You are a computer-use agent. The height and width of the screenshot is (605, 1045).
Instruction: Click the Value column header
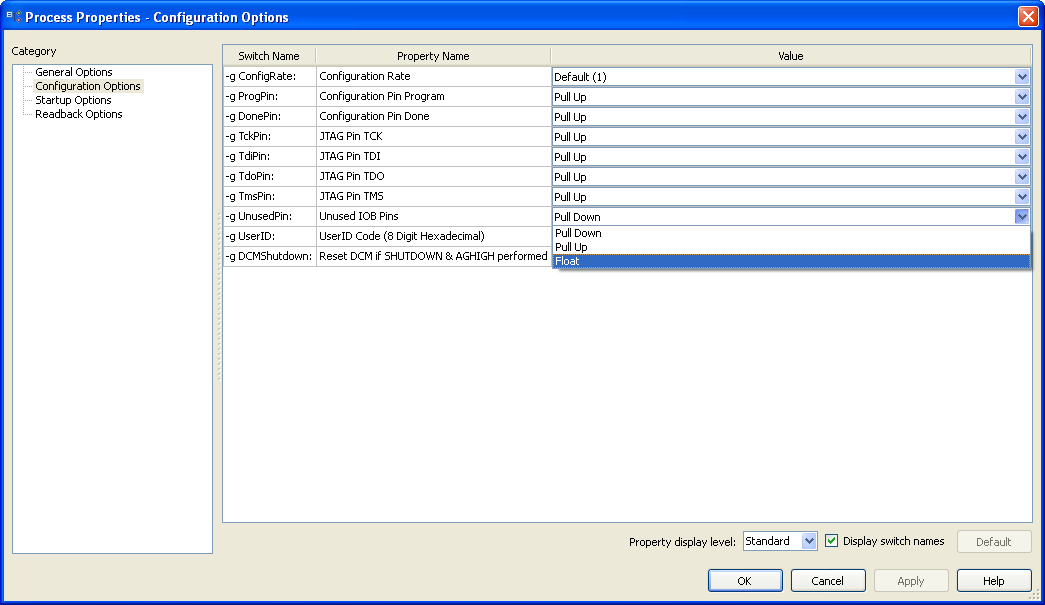791,56
